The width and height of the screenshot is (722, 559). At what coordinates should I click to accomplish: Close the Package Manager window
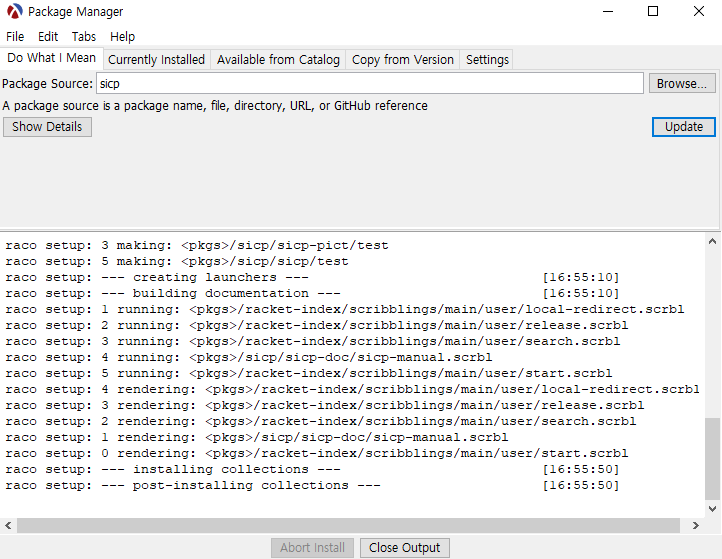click(x=699, y=12)
